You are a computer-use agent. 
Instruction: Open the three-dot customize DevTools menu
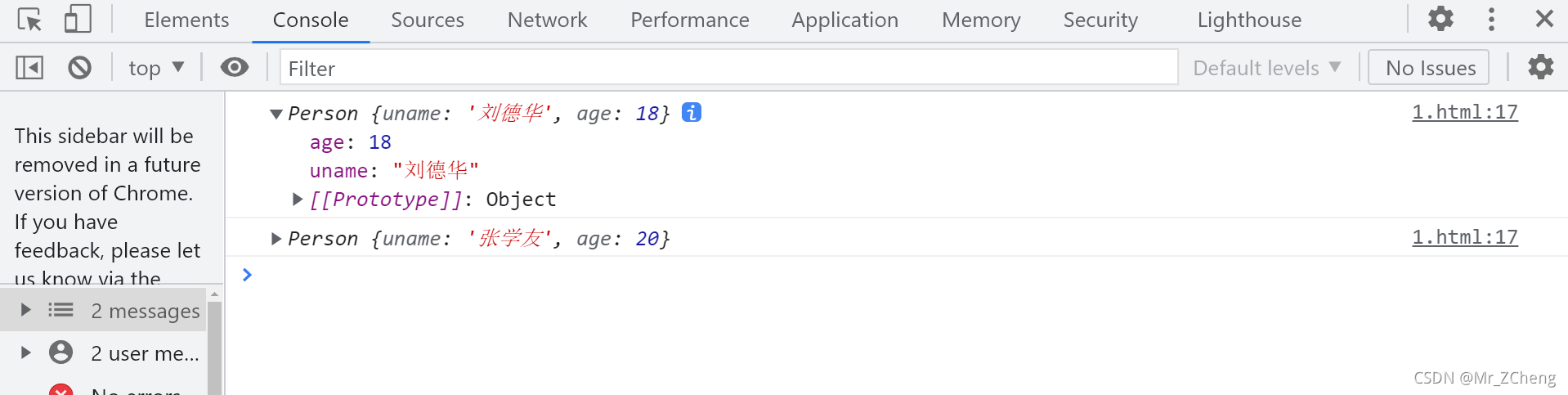pyautogui.click(x=1491, y=19)
